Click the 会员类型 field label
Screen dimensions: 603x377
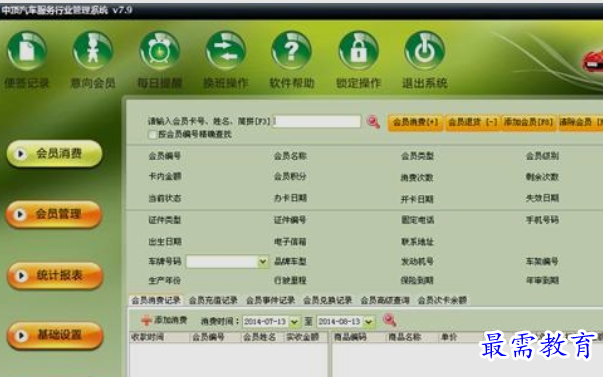tap(417, 156)
